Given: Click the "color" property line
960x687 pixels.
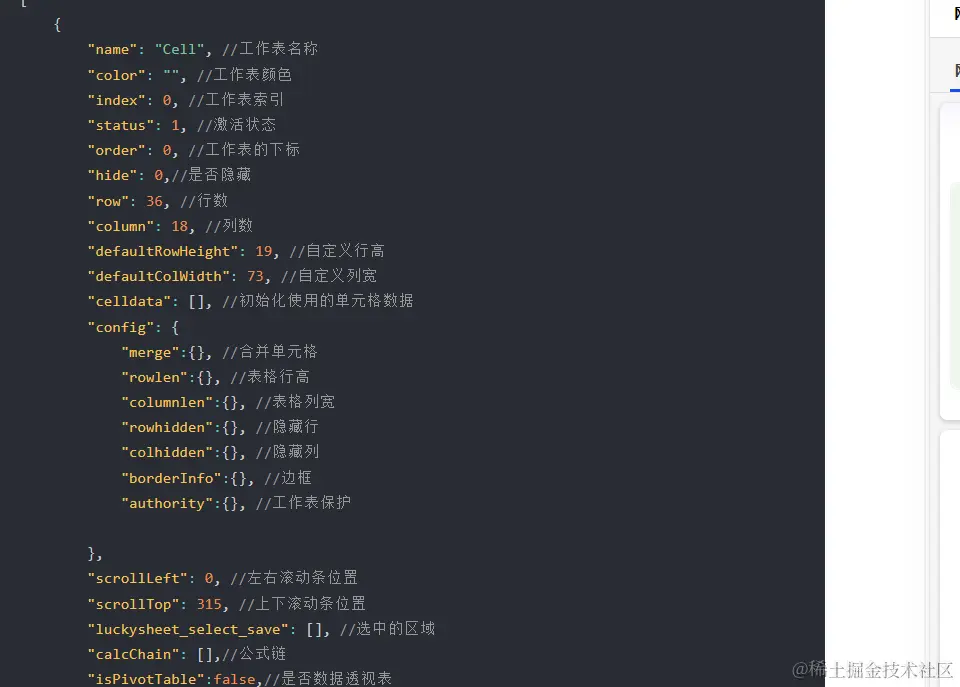Looking at the screenshot, I should tap(190, 75).
